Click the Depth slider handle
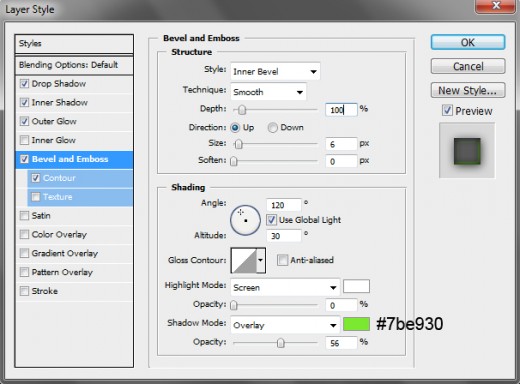Viewport: 520px width, 384px height. (242, 110)
